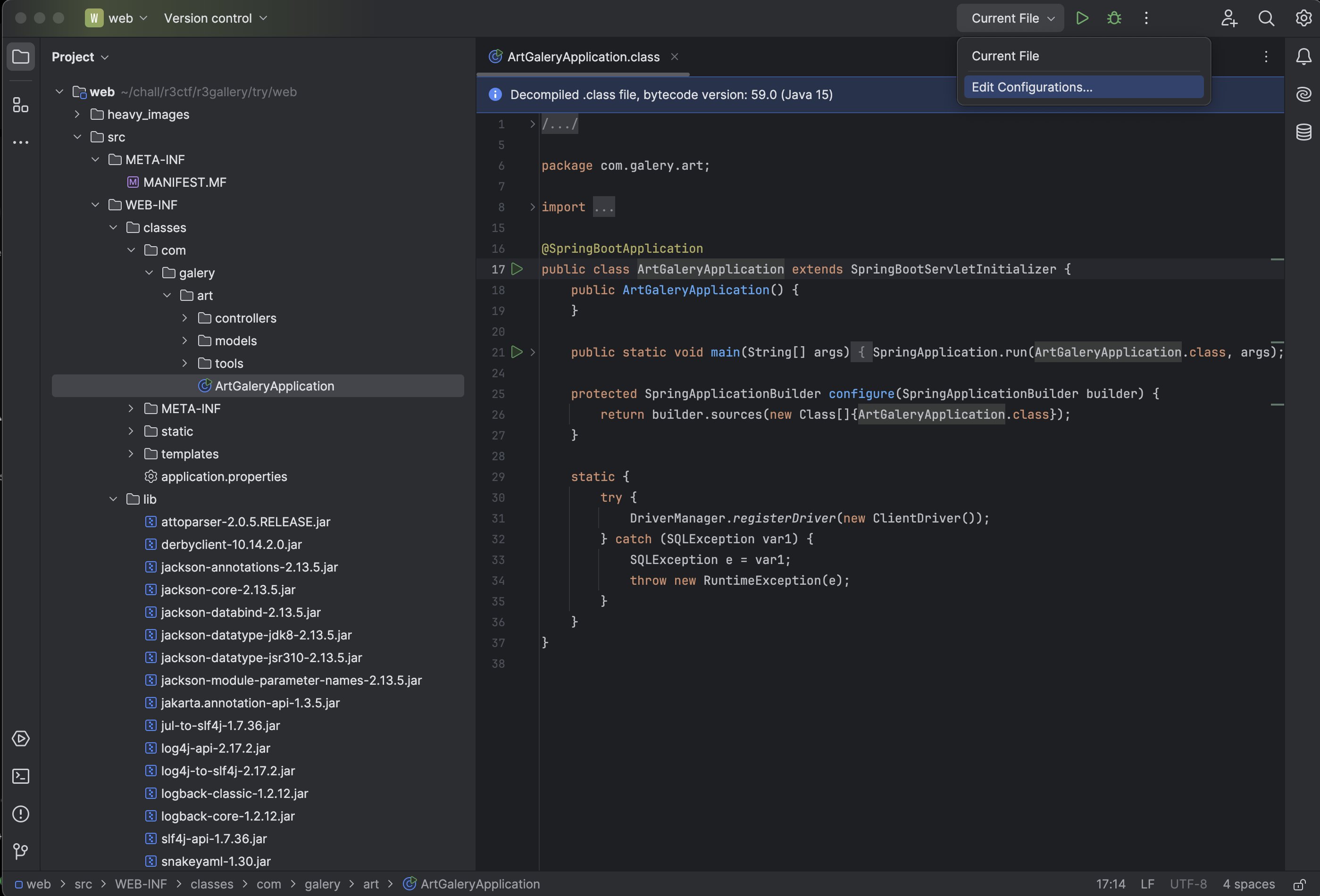Select Current File in the popup
1320x896 pixels.
(x=1084, y=56)
